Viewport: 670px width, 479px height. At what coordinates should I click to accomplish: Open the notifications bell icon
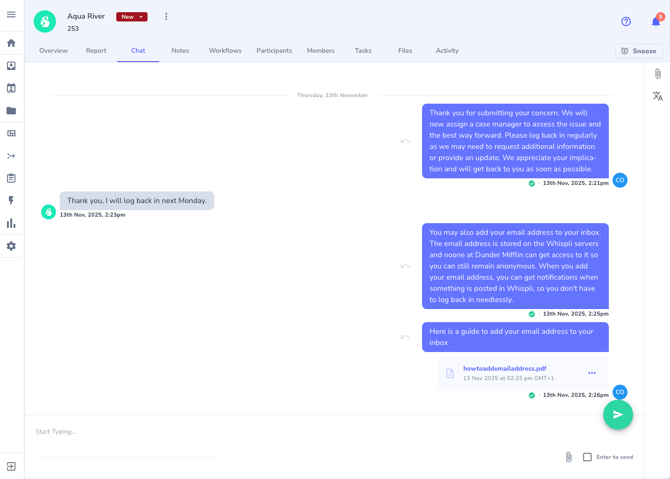(656, 21)
